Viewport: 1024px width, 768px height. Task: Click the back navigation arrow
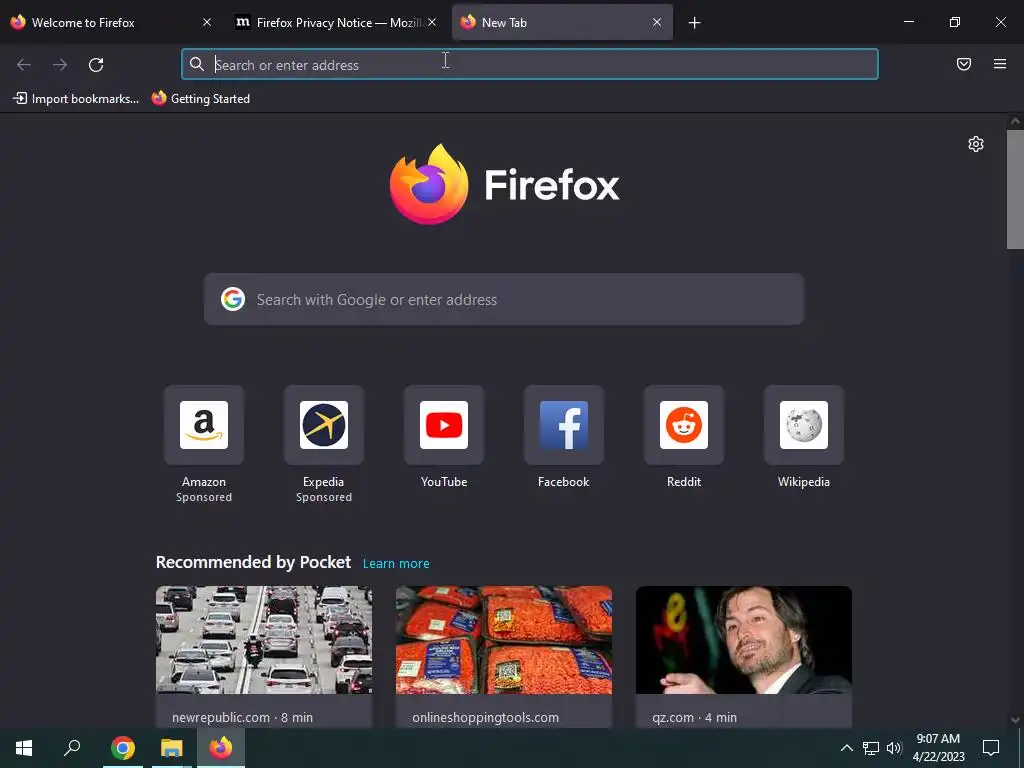[x=24, y=65]
